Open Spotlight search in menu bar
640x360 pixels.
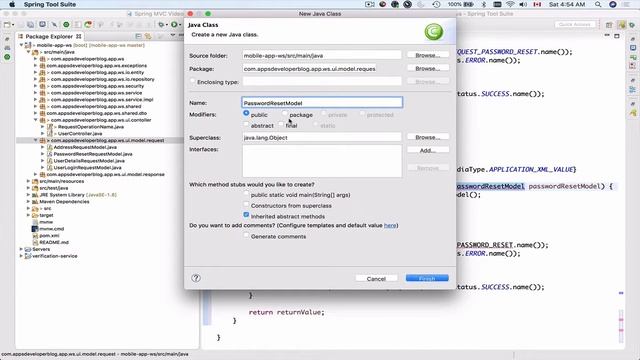tap(598, 4)
